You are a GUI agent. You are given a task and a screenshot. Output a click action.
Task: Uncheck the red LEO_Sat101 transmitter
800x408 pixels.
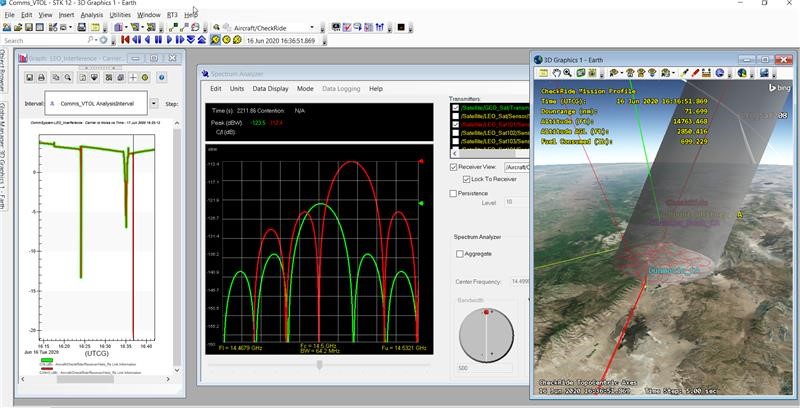(x=456, y=124)
